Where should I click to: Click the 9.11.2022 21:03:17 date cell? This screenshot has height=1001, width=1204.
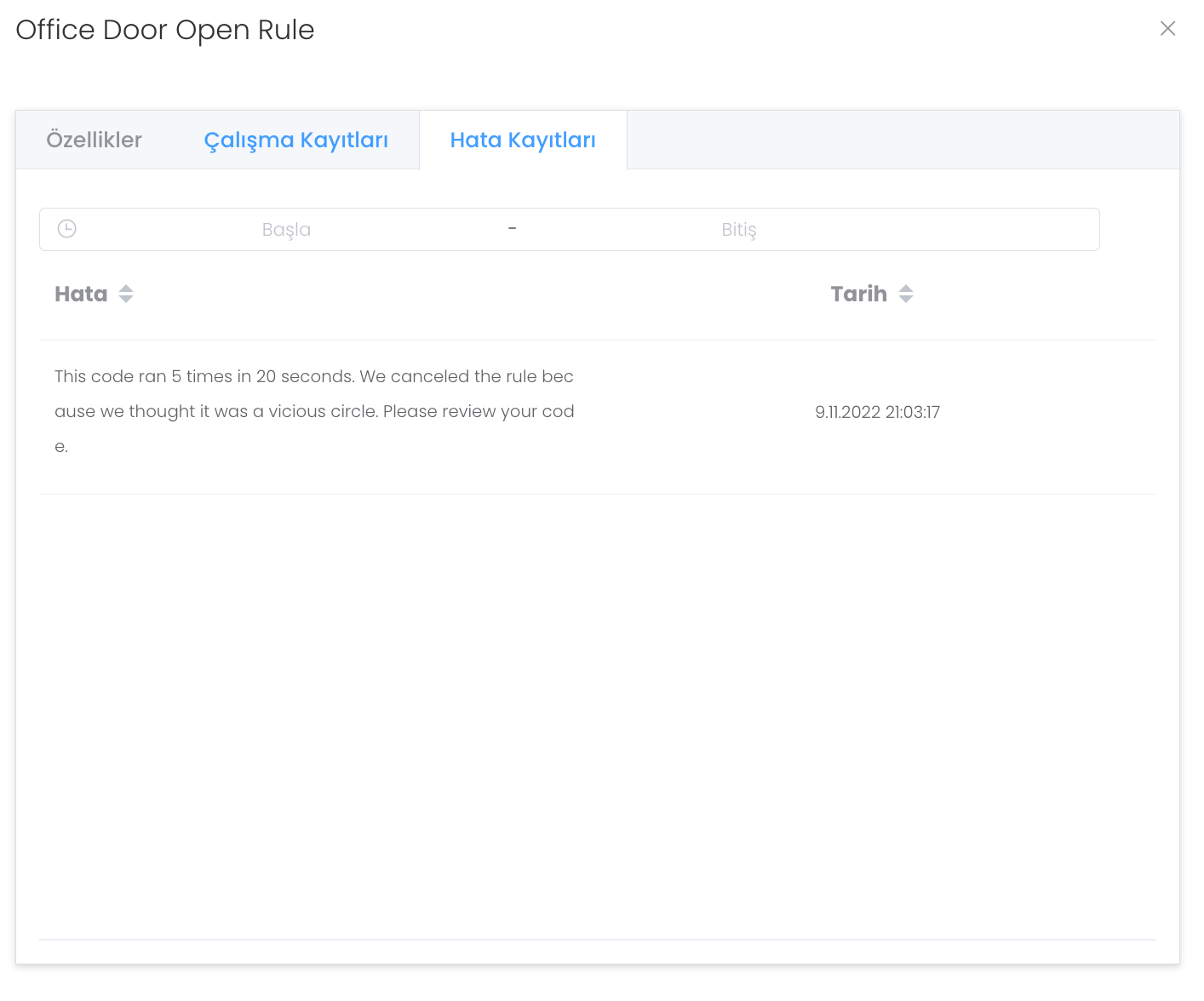pyautogui.click(x=877, y=413)
